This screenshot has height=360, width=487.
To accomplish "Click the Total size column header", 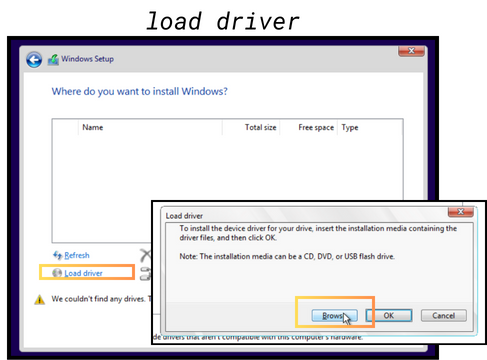I will 251,127.
